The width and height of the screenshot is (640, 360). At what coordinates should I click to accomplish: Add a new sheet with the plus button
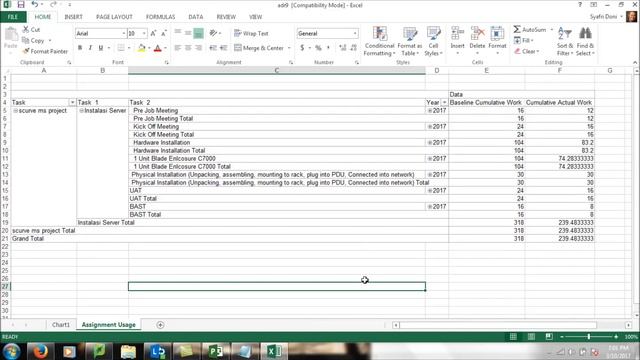160,325
